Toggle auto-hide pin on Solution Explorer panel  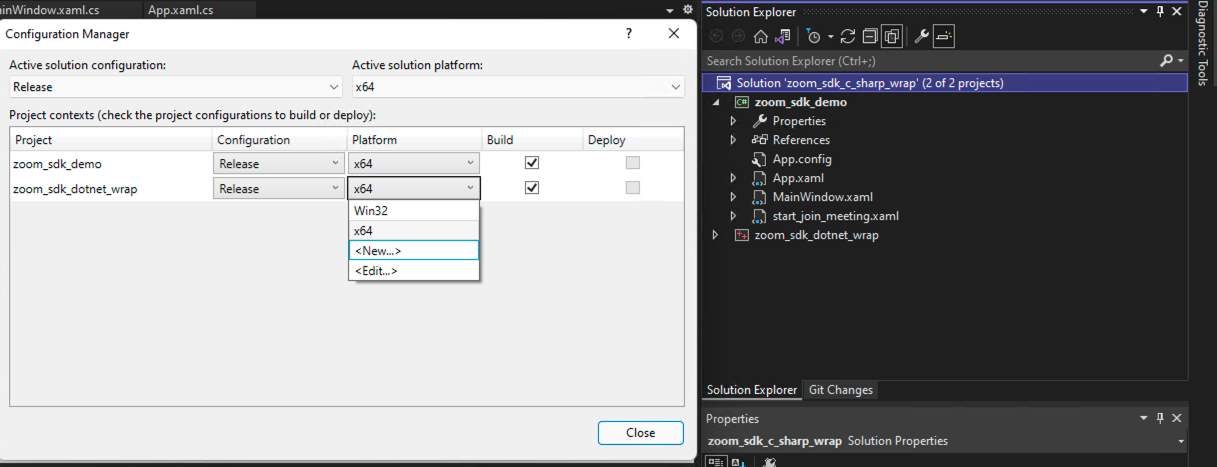(1160, 12)
